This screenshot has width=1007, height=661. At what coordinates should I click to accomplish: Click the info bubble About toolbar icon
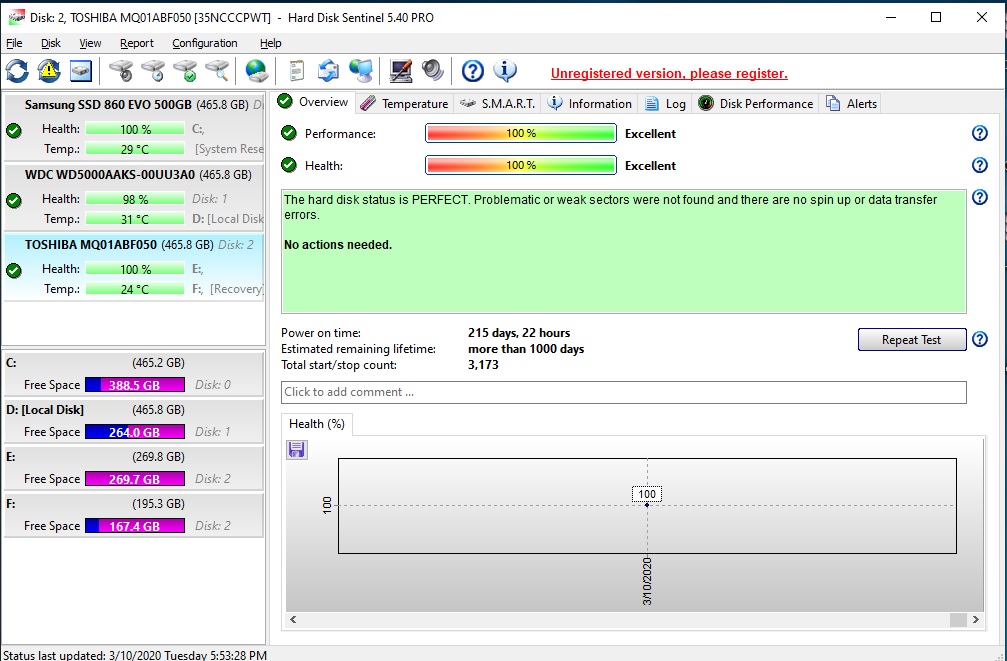pyautogui.click(x=506, y=71)
